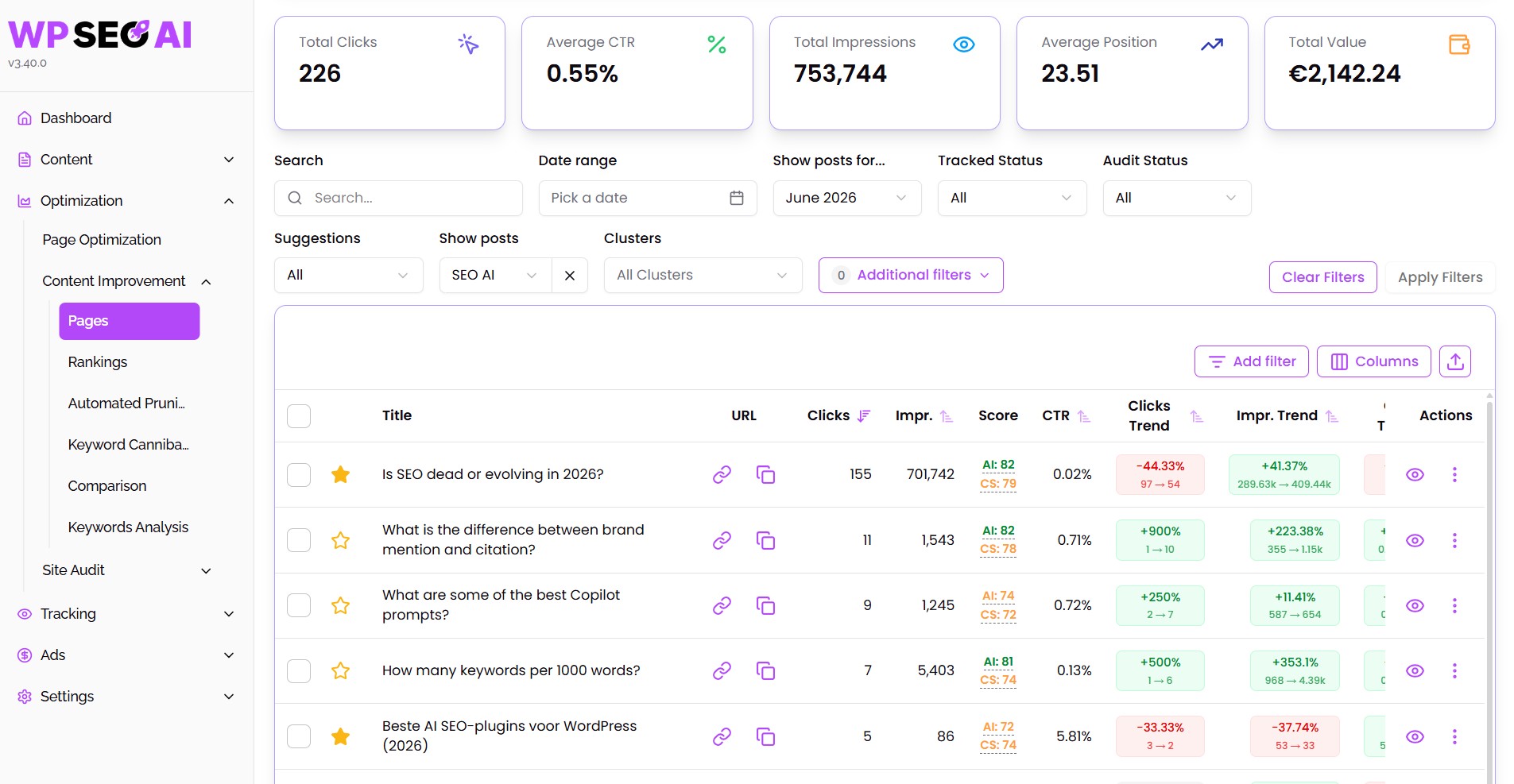The height and width of the screenshot is (784, 1514).
Task: Open the June 2026 month dropdown
Action: [847, 198]
